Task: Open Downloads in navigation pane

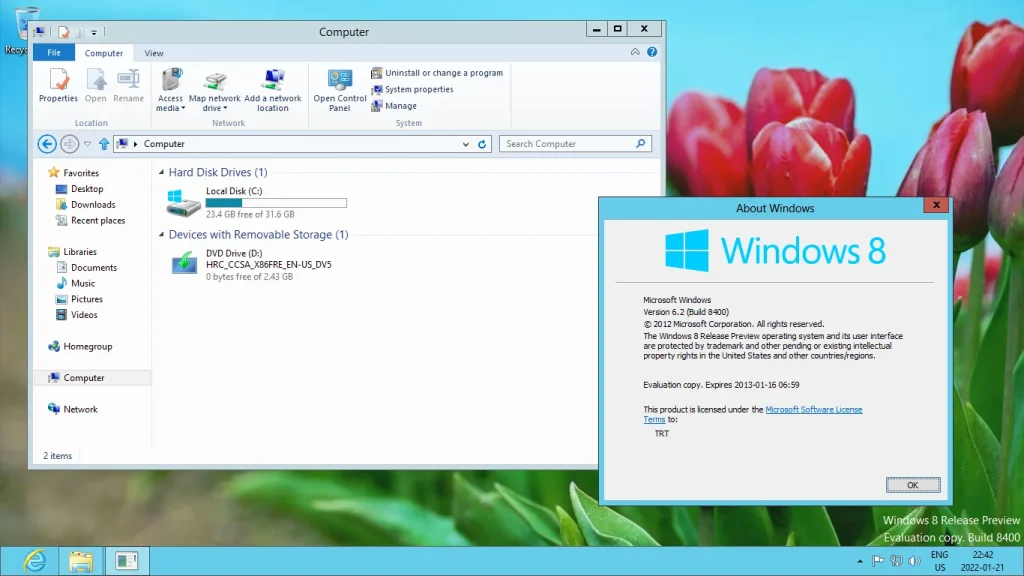Action: [x=86, y=204]
